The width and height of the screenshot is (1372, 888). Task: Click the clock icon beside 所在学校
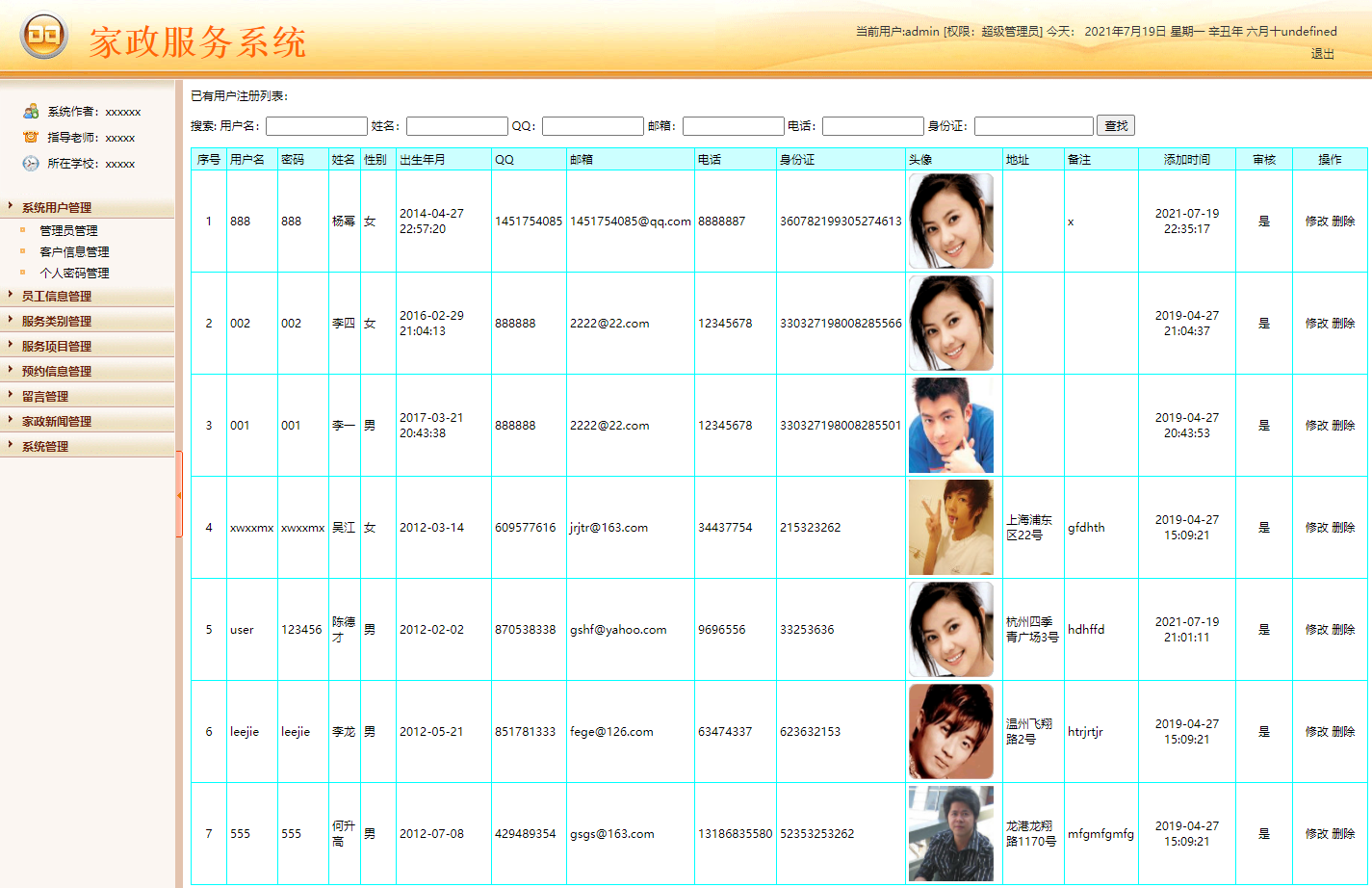click(30, 162)
